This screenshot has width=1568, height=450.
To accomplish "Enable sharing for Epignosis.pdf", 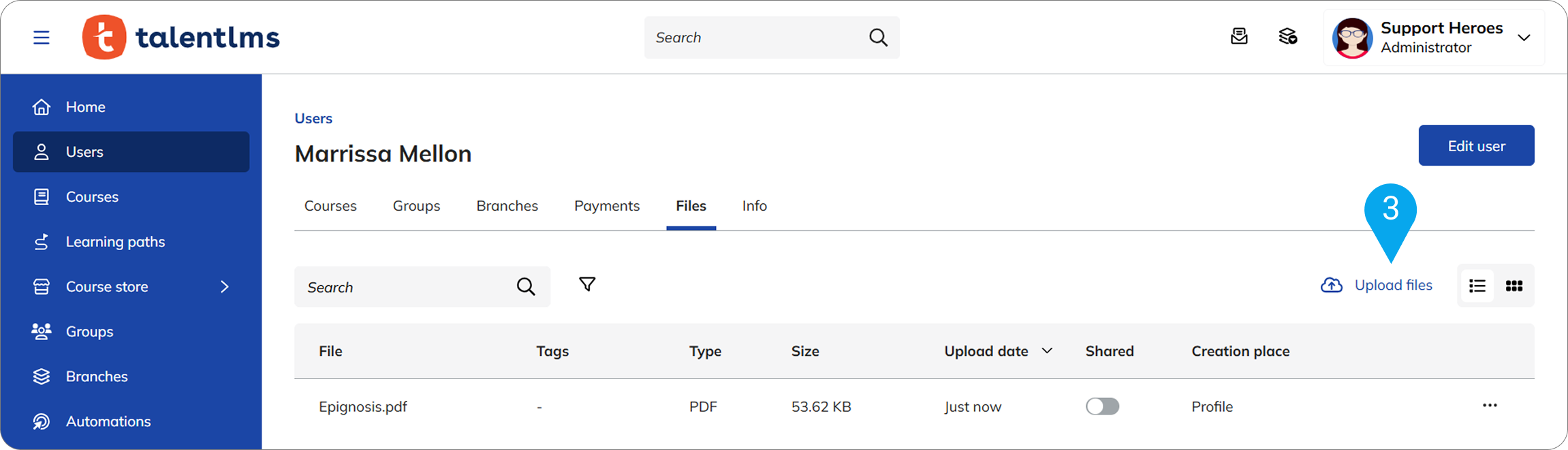I will [x=1102, y=406].
